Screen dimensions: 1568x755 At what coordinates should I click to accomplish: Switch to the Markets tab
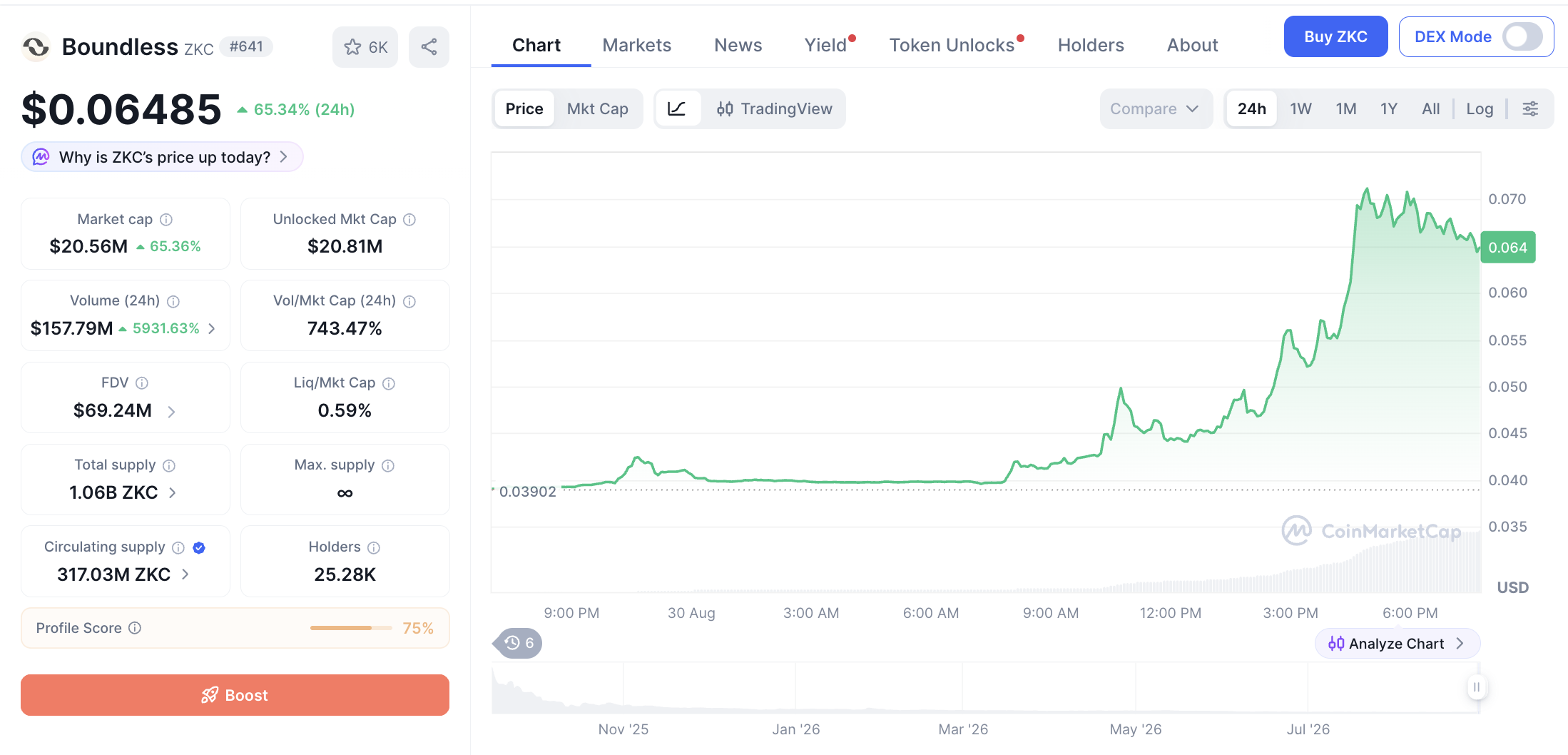pyautogui.click(x=636, y=45)
